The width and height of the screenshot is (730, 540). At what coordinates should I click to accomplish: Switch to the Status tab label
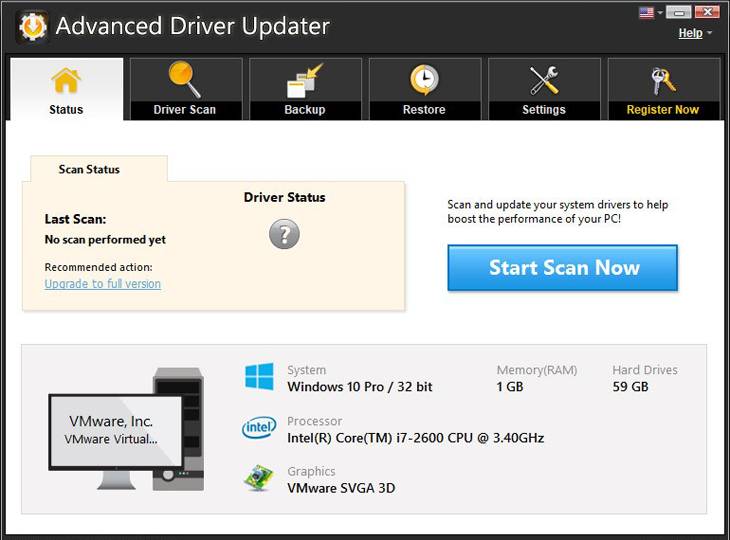click(x=66, y=110)
